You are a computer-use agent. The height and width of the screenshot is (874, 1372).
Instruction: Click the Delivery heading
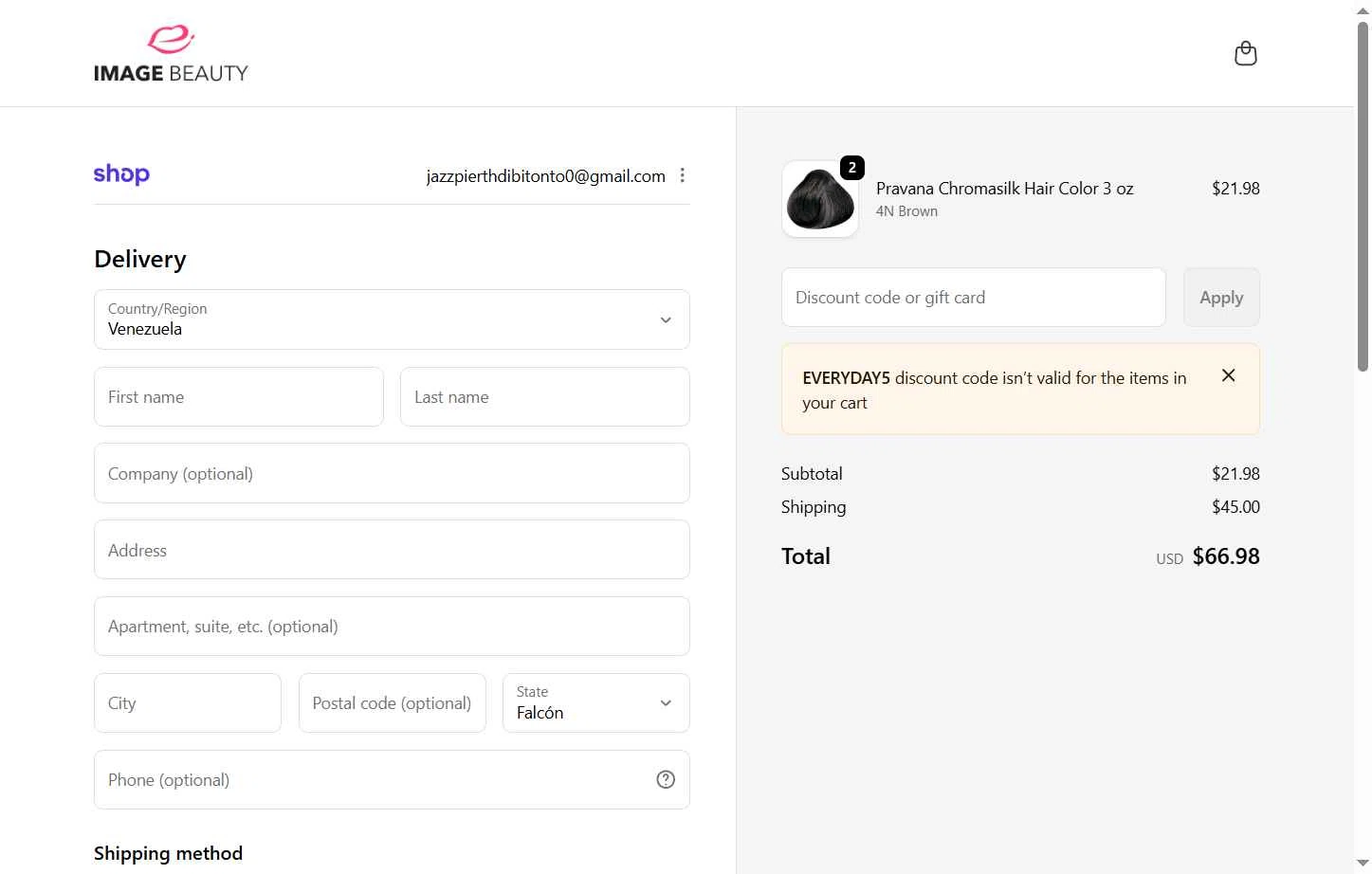(x=140, y=259)
